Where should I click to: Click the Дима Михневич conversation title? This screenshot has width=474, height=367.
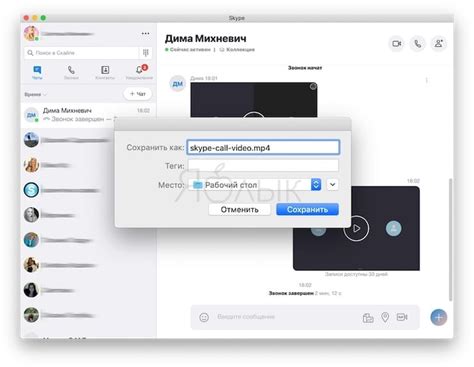click(x=206, y=39)
